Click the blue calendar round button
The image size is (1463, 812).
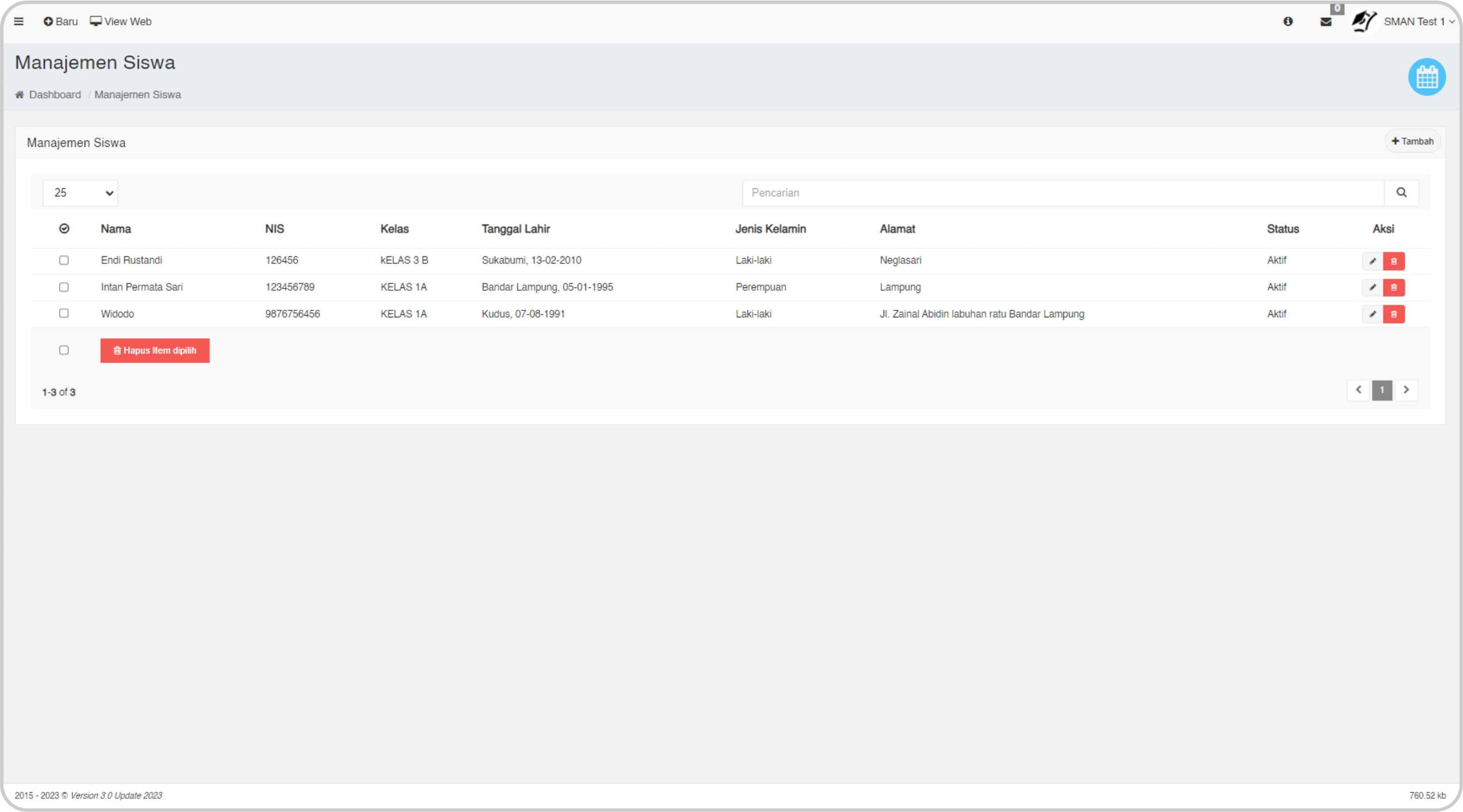(x=1427, y=77)
